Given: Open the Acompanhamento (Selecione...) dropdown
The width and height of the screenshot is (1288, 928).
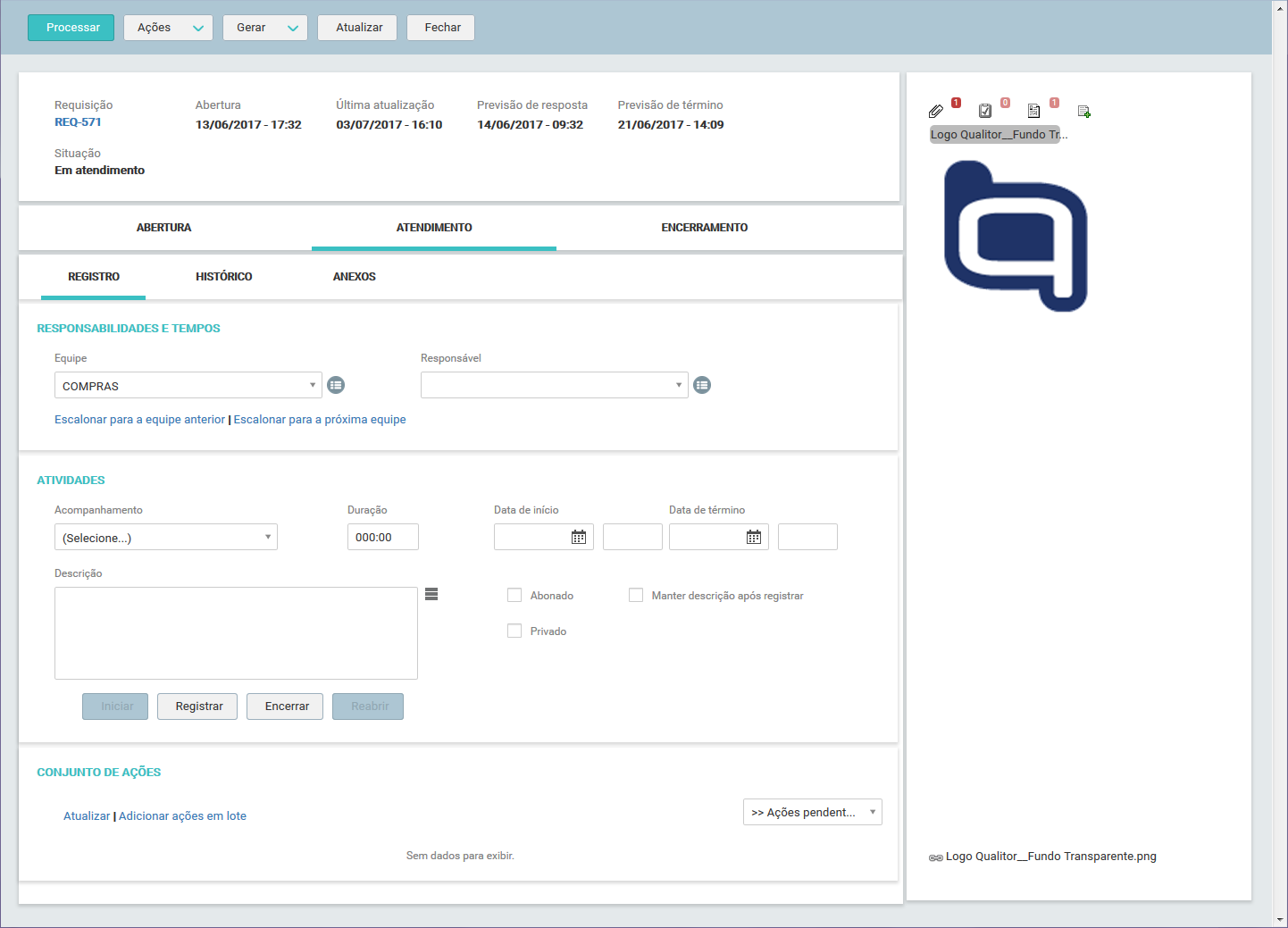Looking at the screenshot, I should click(166, 538).
